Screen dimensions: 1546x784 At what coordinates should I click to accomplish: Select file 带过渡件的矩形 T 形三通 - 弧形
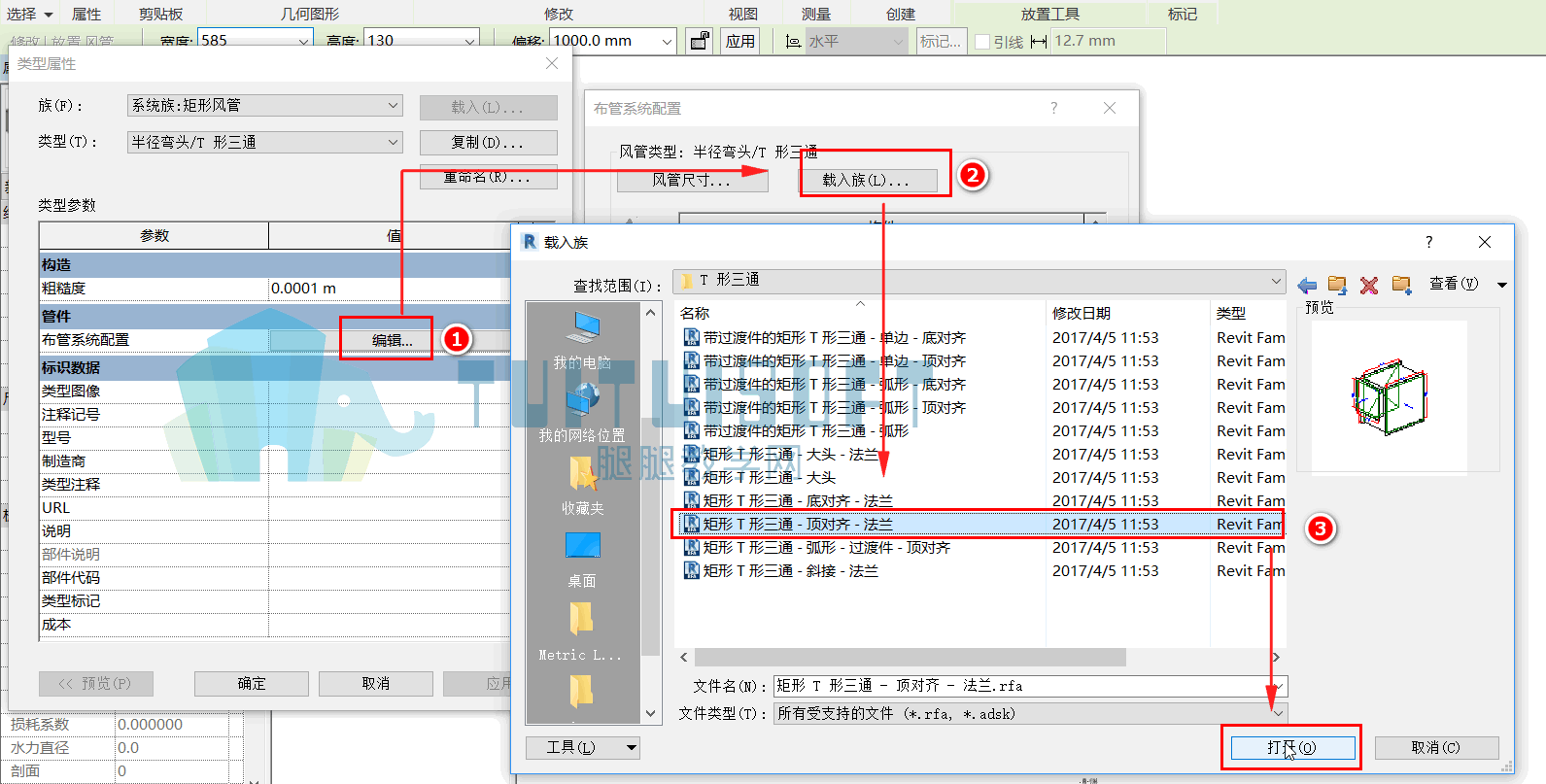[797, 431]
